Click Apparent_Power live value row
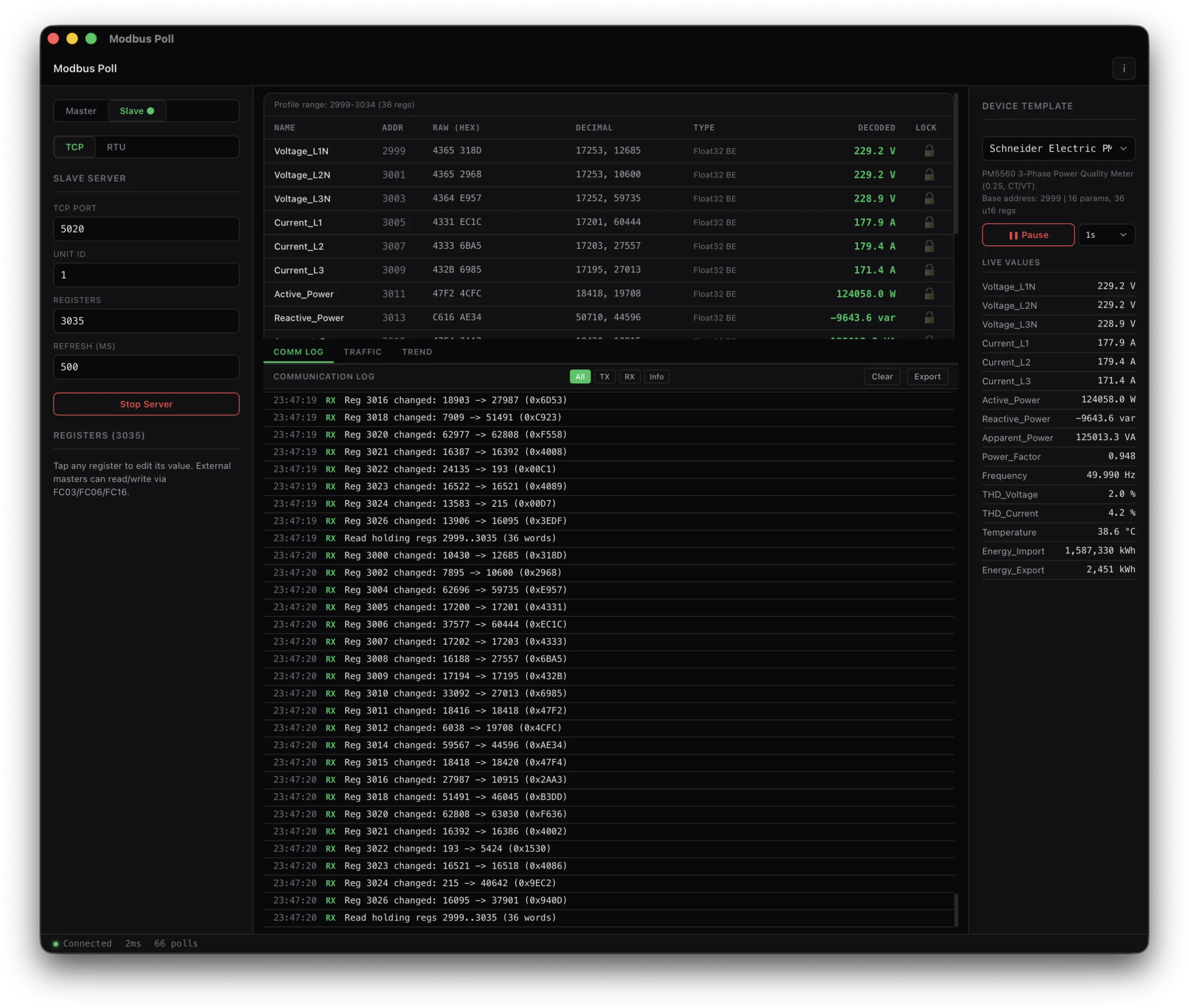This screenshot has height=1008, width=1189. 1058,438
